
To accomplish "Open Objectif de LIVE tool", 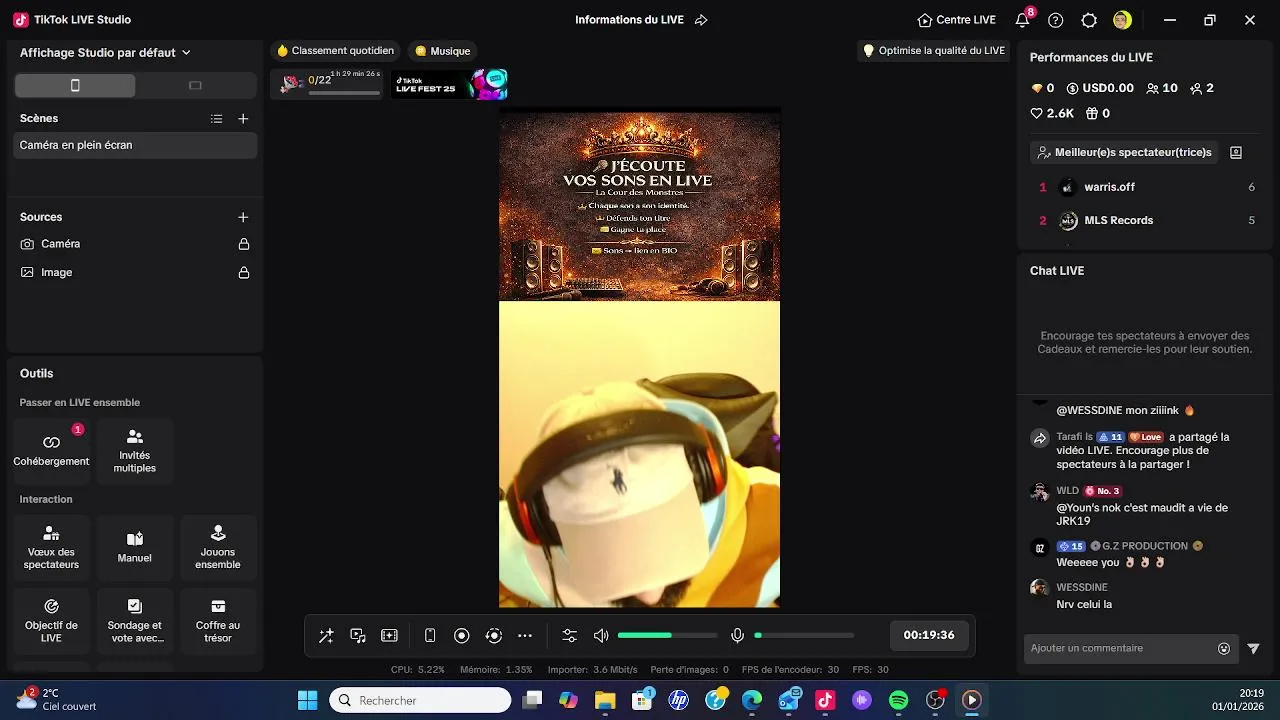I will (51, 621).
